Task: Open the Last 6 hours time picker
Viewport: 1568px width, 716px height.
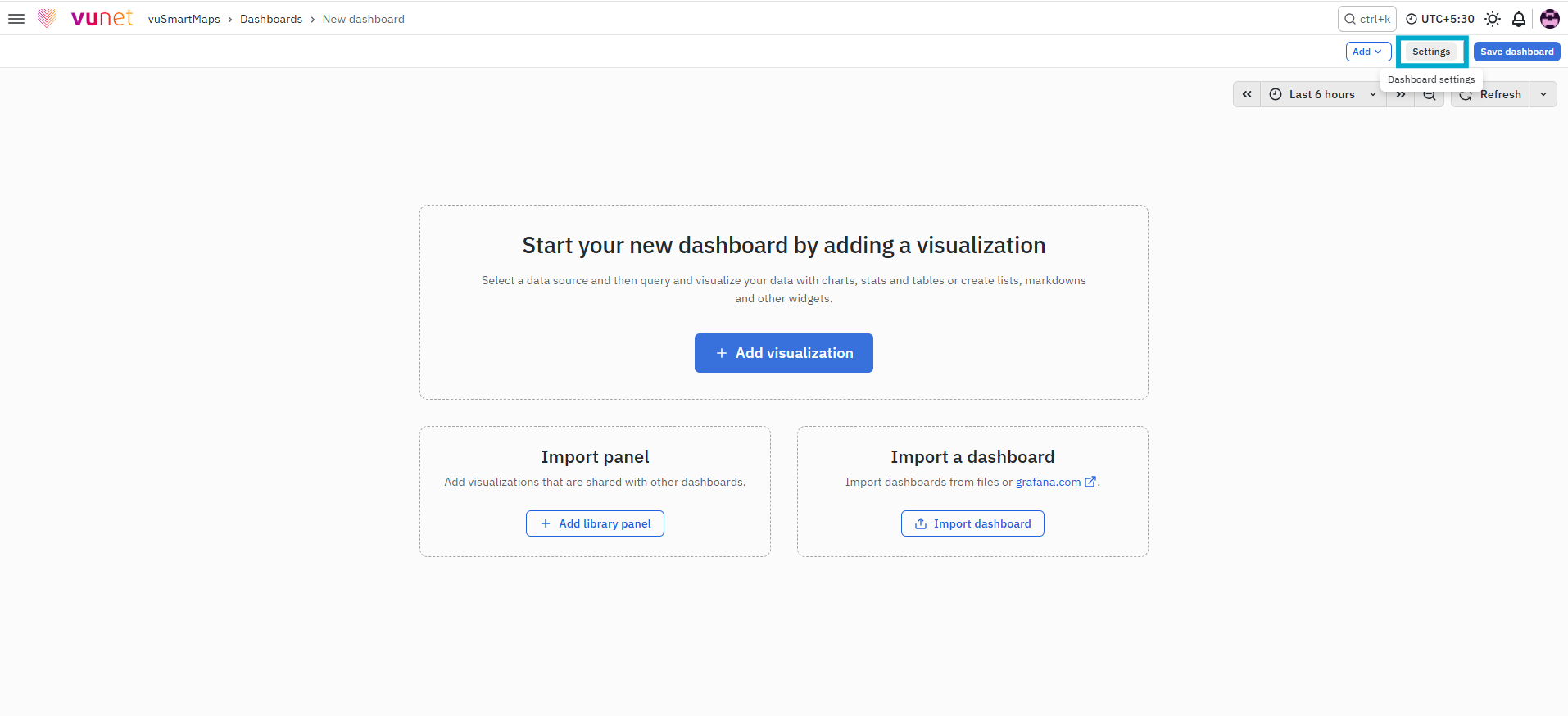Action: point(1322,94)
